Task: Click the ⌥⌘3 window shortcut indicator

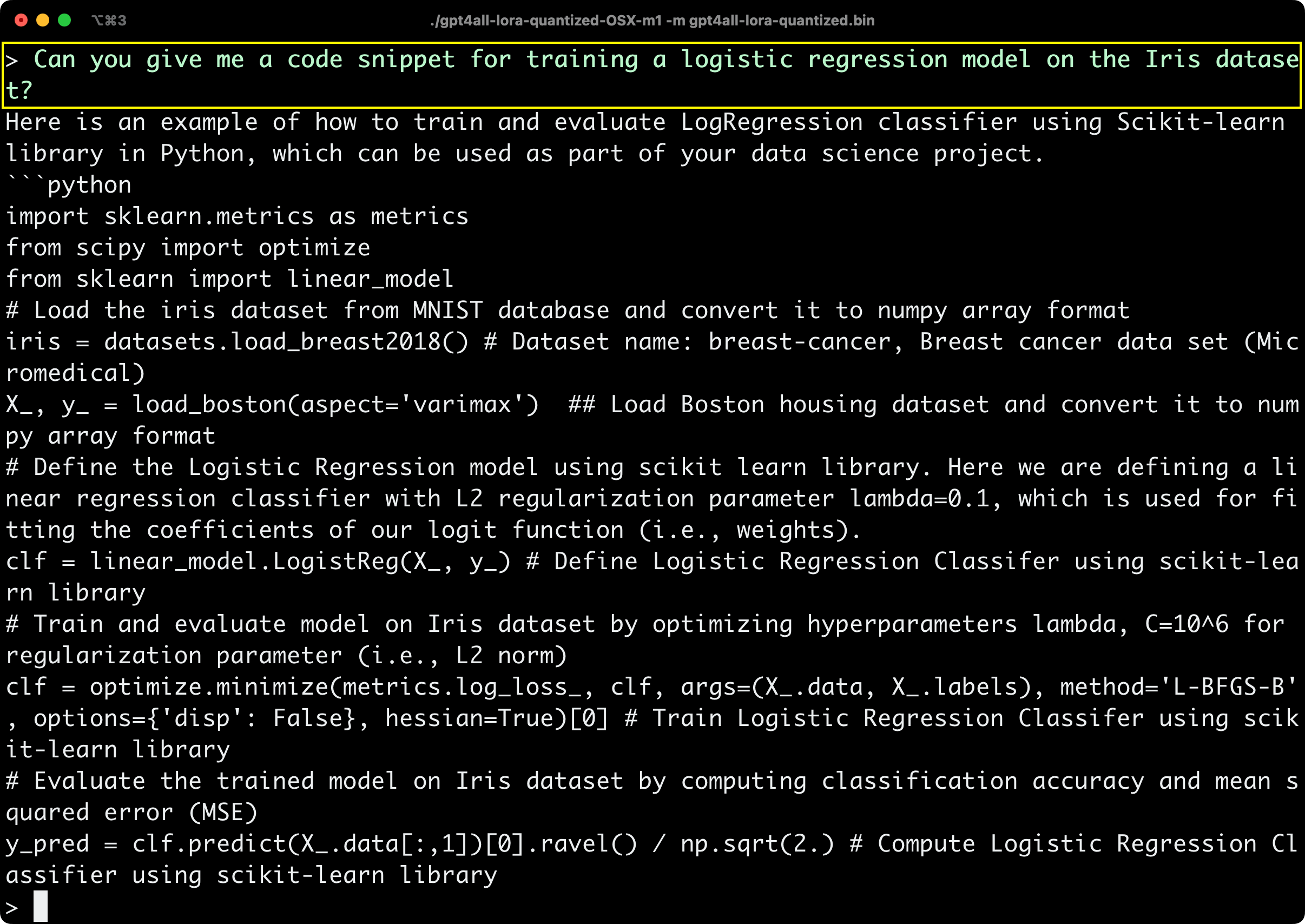Action: [x=109, y=21]
